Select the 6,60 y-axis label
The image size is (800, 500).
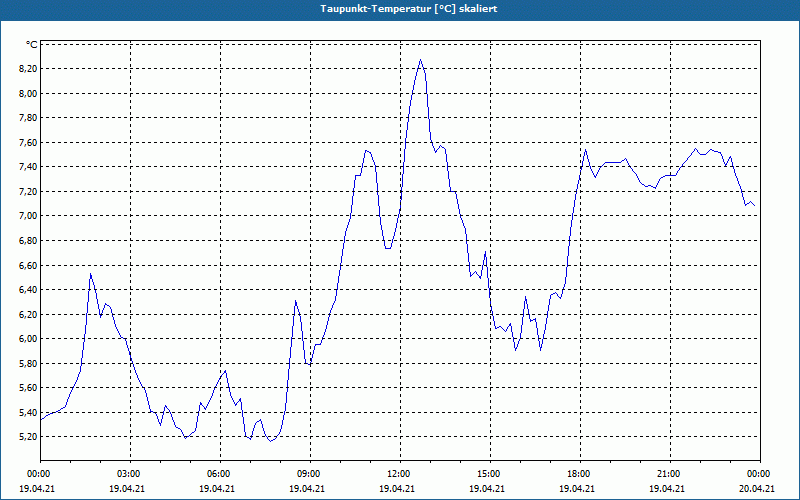point(28,265)
